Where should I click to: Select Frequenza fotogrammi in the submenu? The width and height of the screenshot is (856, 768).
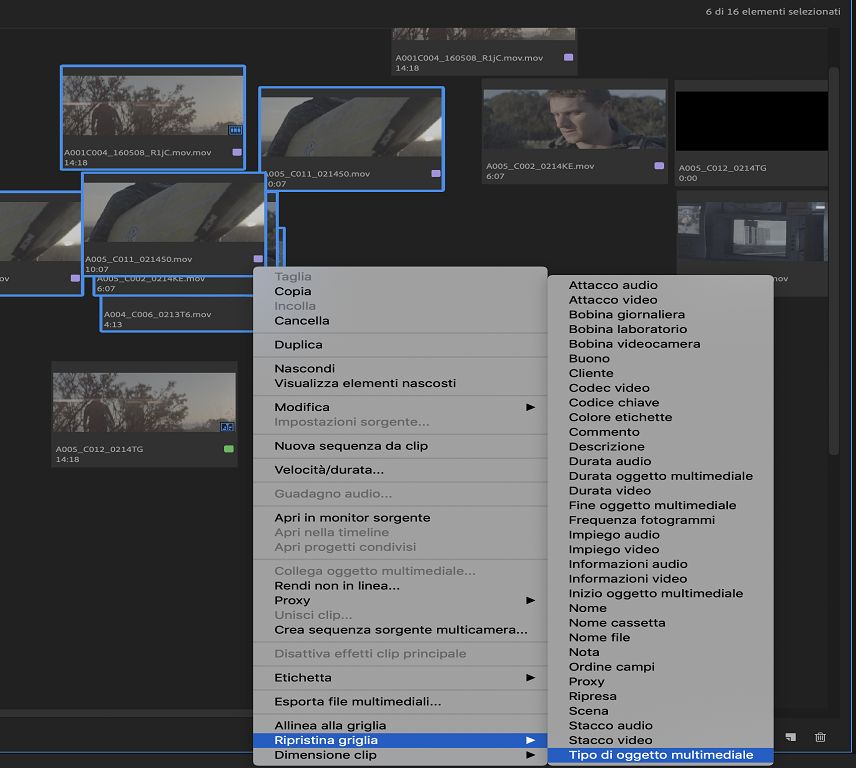pyautogui.click(x=642, y=520)
